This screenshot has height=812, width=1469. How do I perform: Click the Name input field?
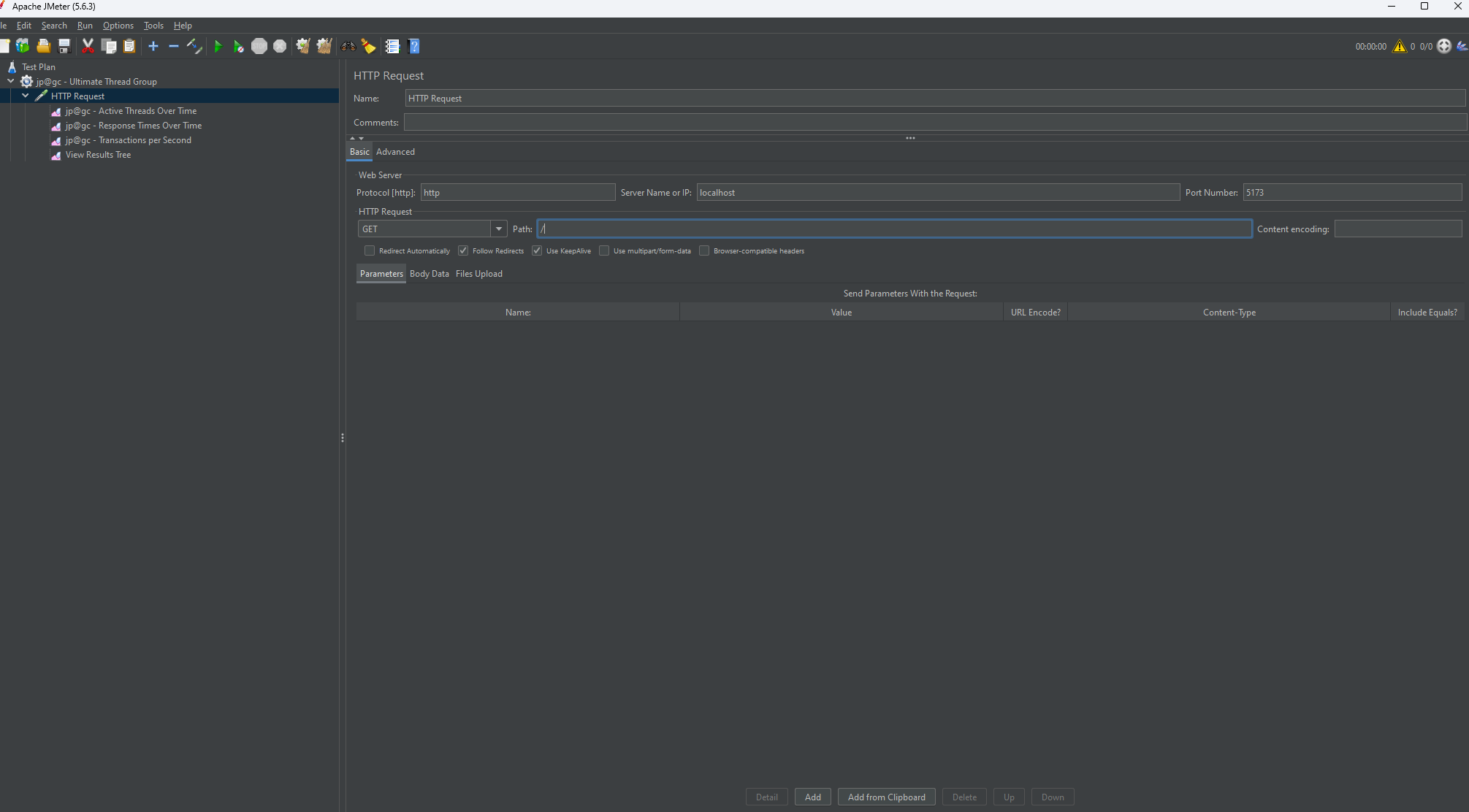[935, 98]
